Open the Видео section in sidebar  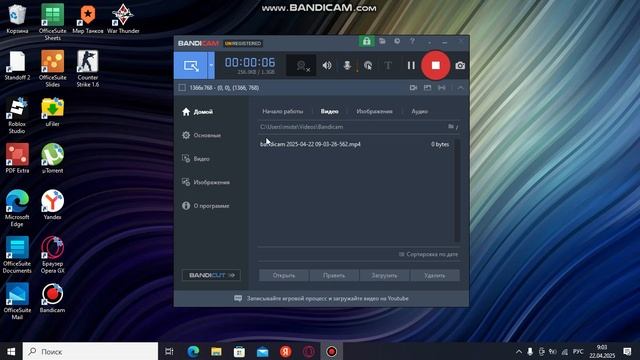(196, 159)
